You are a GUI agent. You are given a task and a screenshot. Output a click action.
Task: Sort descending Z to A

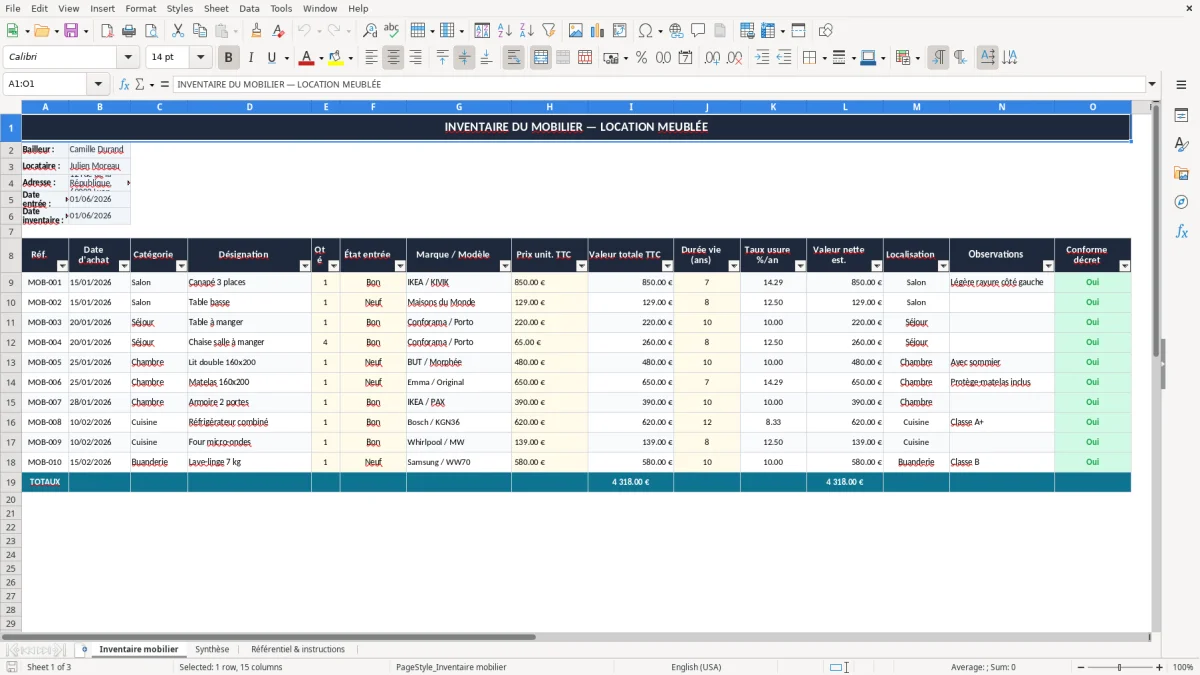coord(527,31)
